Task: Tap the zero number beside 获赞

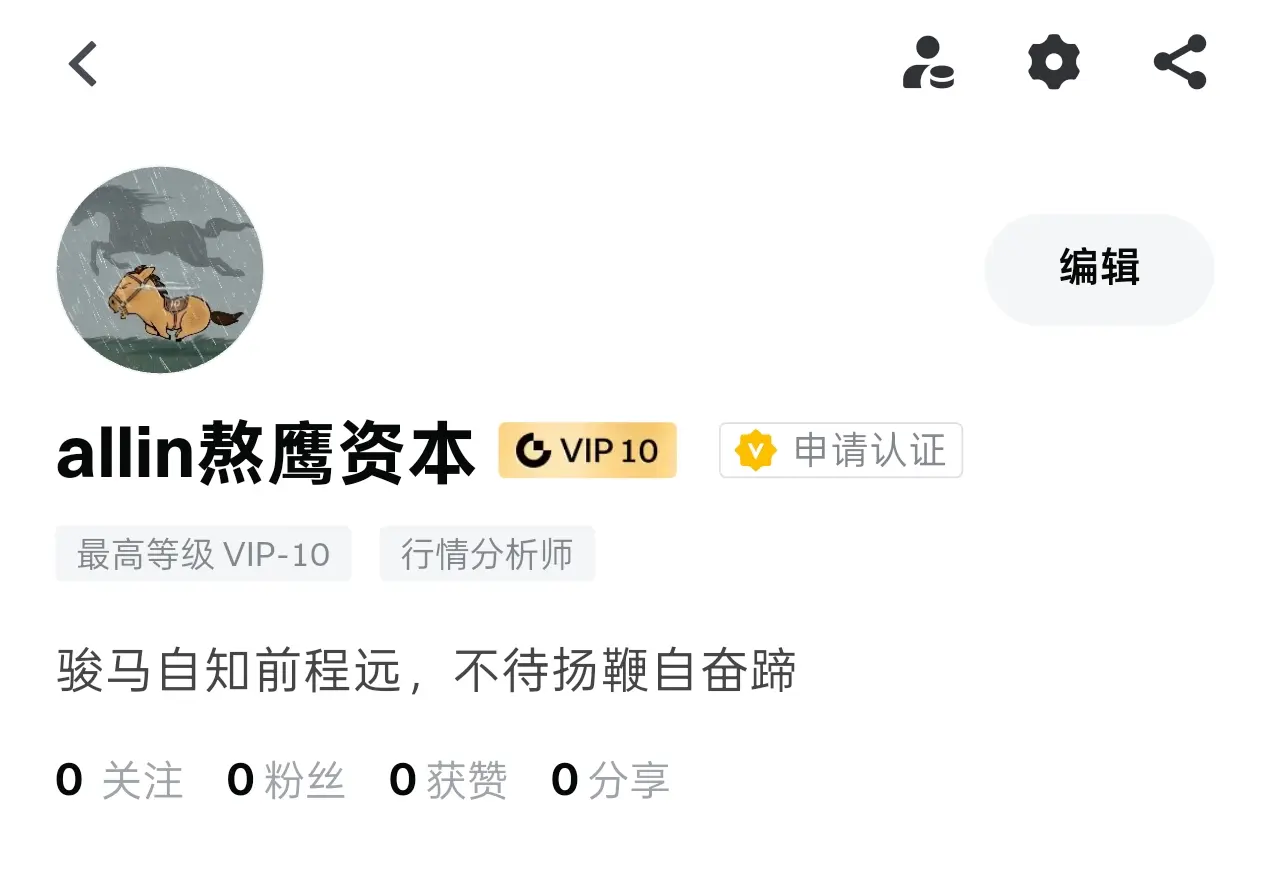Action: click(403, 780)
